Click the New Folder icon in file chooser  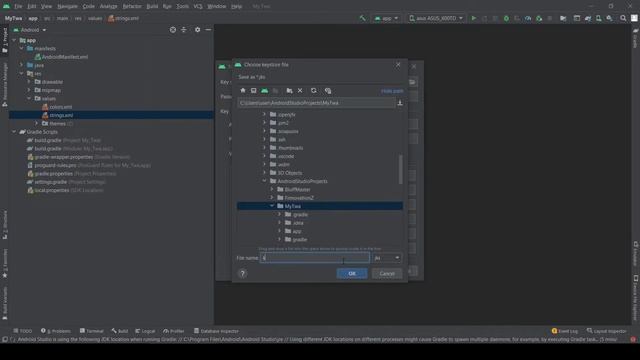coord(289,91)
